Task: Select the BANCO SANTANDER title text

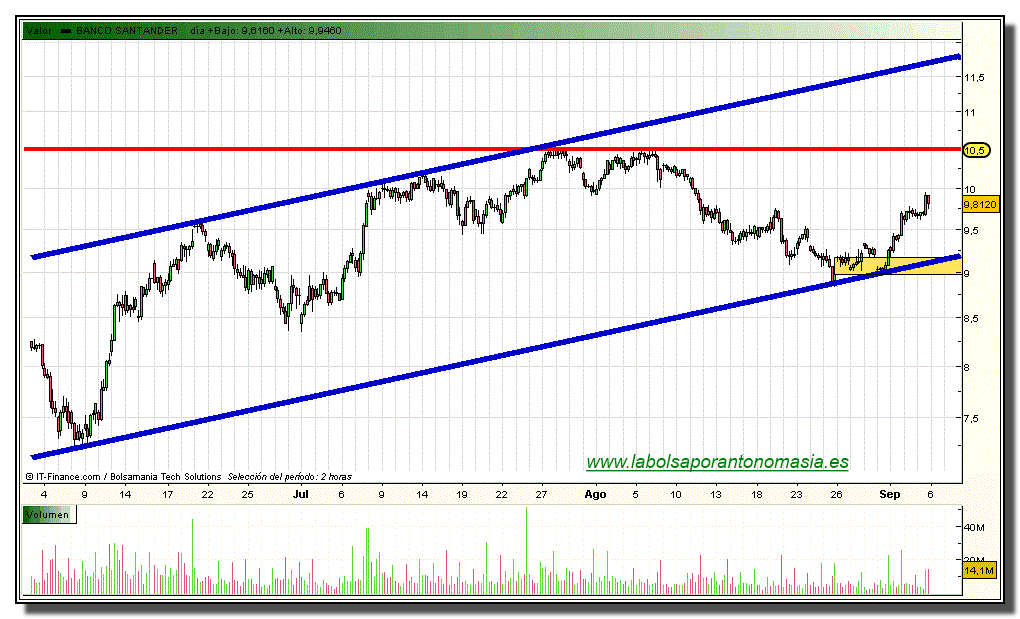Action: pyautogui.click(x=127, y=31)
